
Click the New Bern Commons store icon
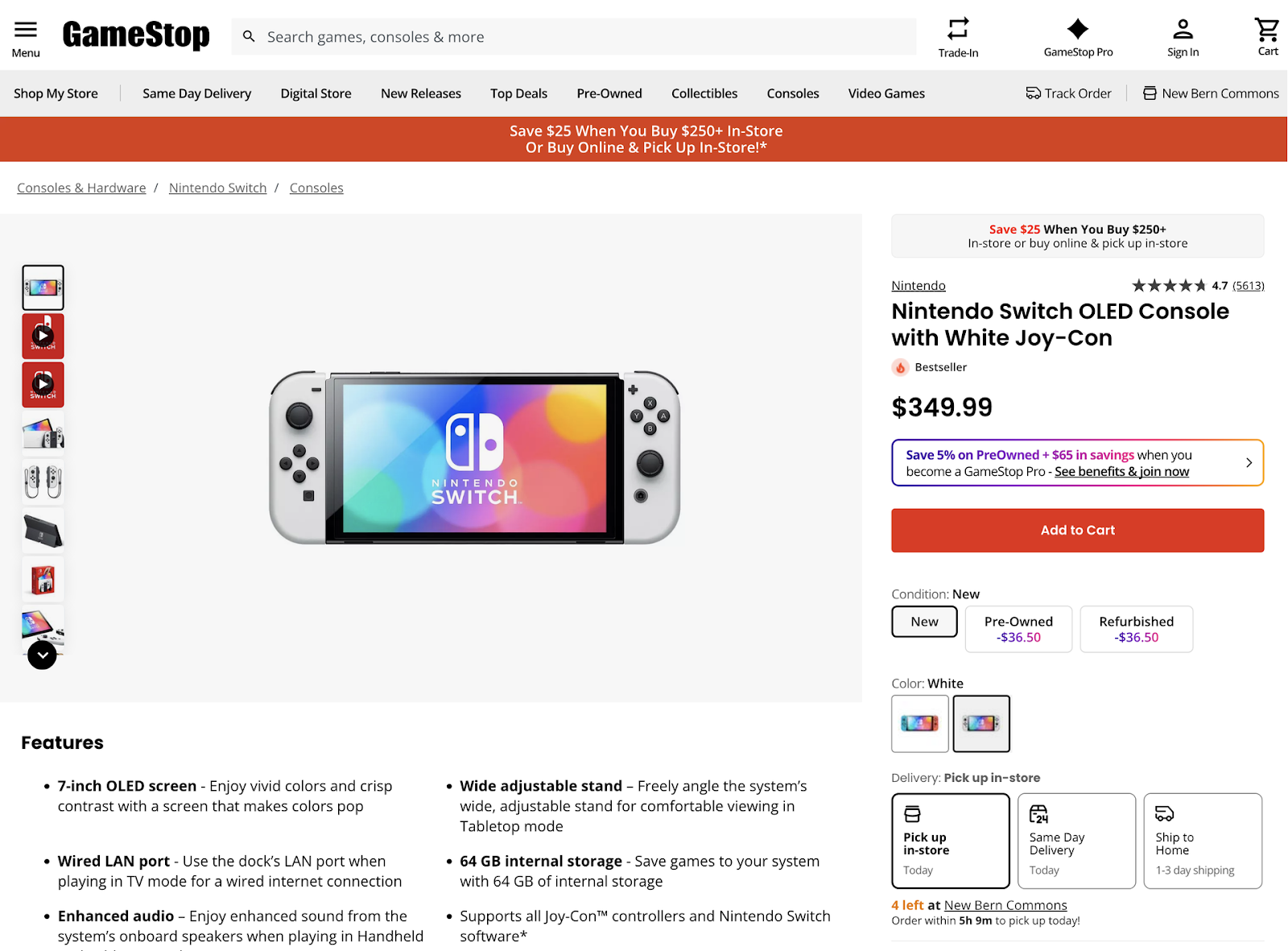(1149, 93)
